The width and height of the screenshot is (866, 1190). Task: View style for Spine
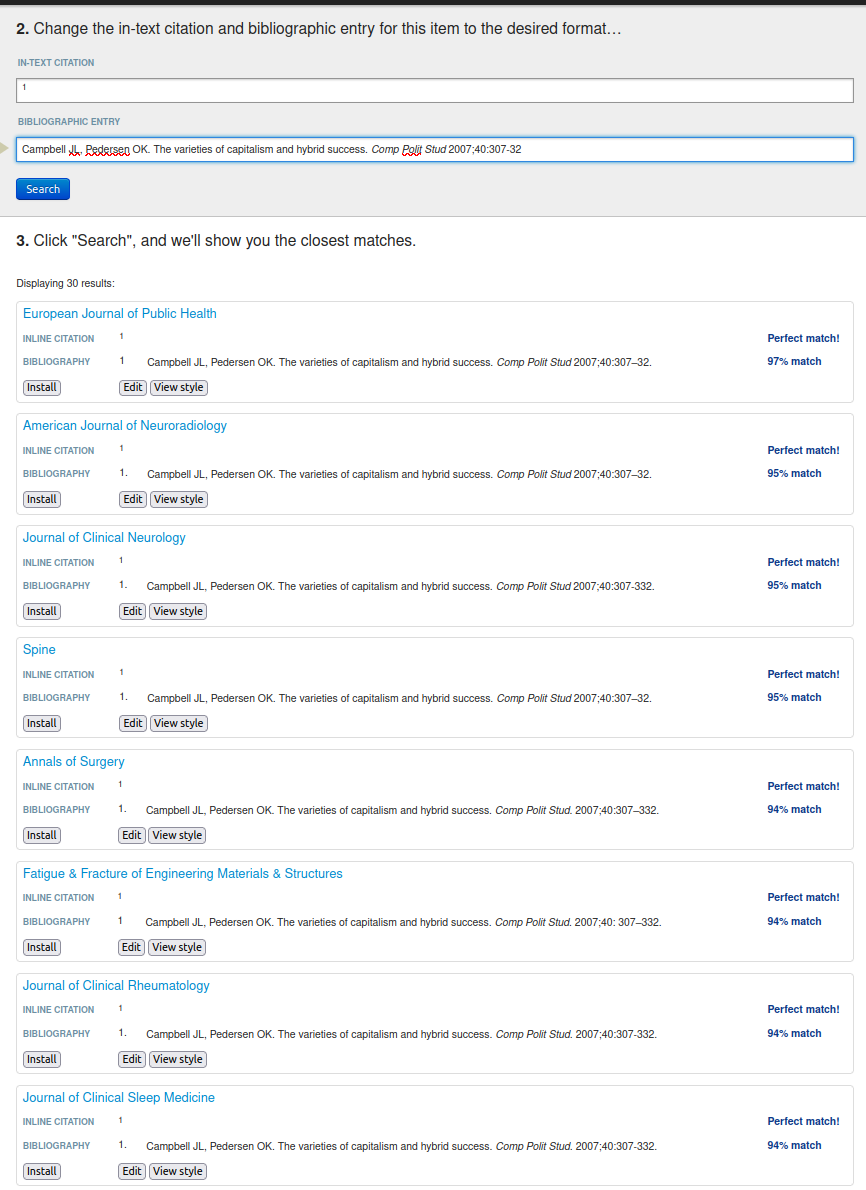pos(178,723)
